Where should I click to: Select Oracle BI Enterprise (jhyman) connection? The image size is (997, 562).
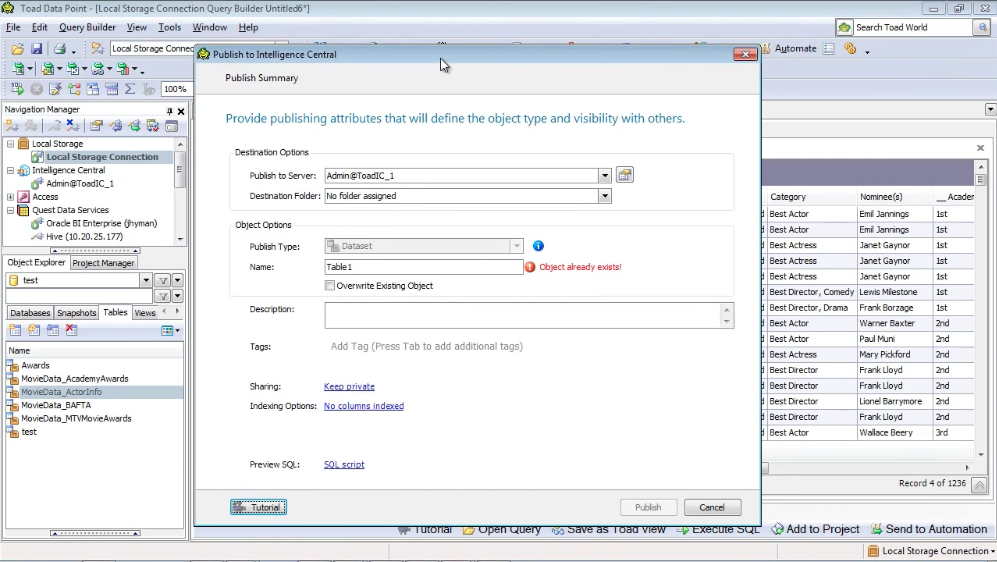[x=101, y=223]
